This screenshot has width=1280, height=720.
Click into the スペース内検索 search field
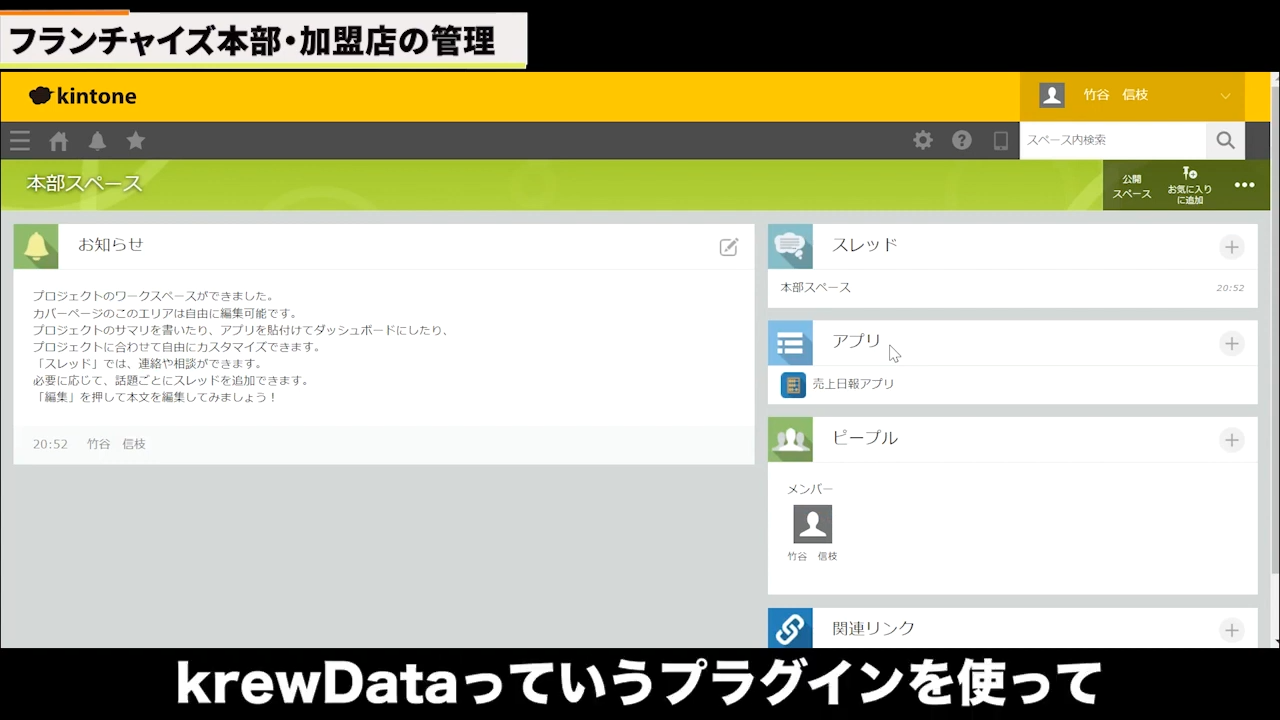click(x=1113, y=140)
